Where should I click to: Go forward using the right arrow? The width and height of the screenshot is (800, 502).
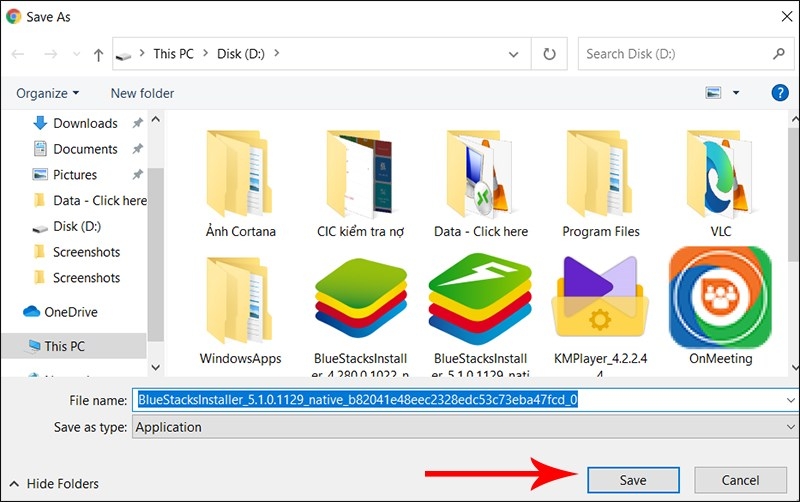point(51,54)
